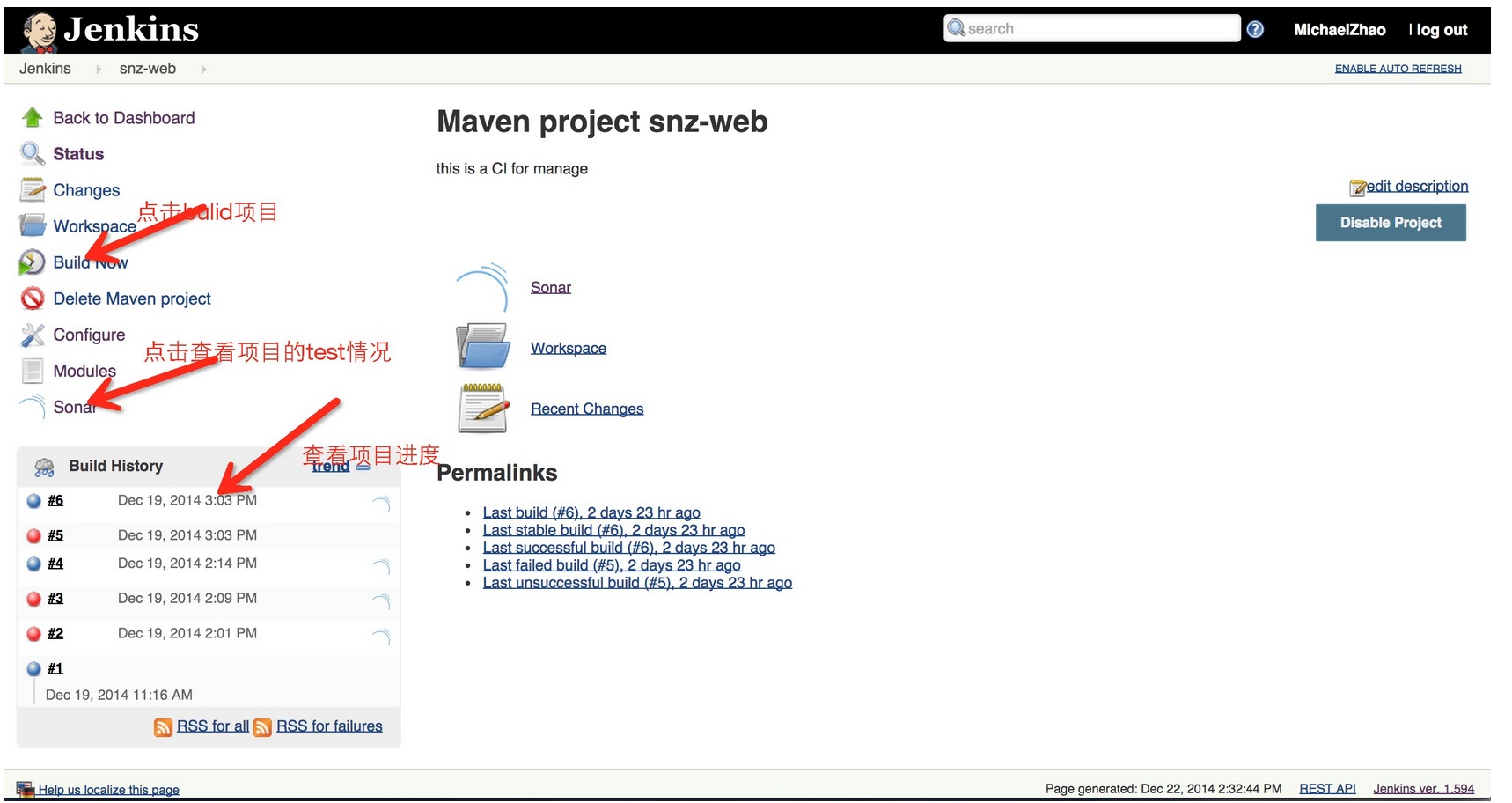Image resolution: width=1512 pixels, height=803 pixels.
Task: Click the Modules document icon
Action: click(x=33, y=371)
